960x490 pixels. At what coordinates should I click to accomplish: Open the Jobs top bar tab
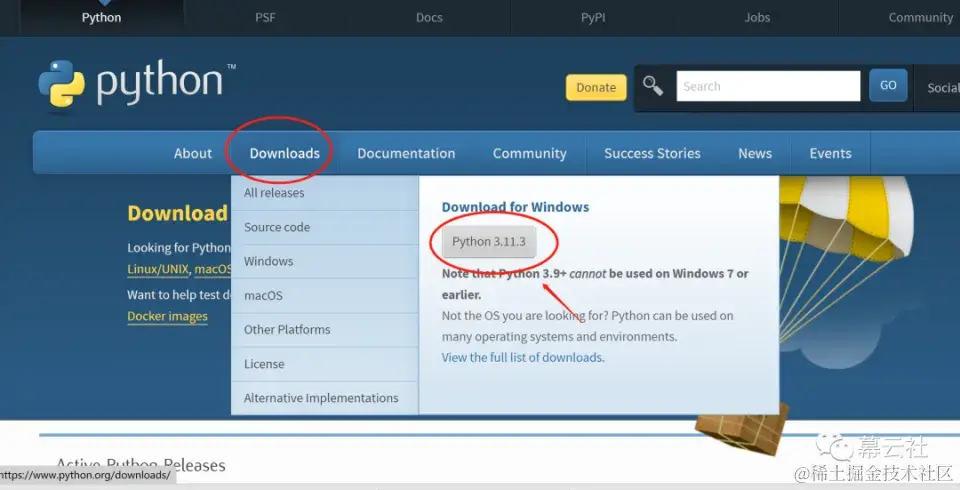[757, 18]
